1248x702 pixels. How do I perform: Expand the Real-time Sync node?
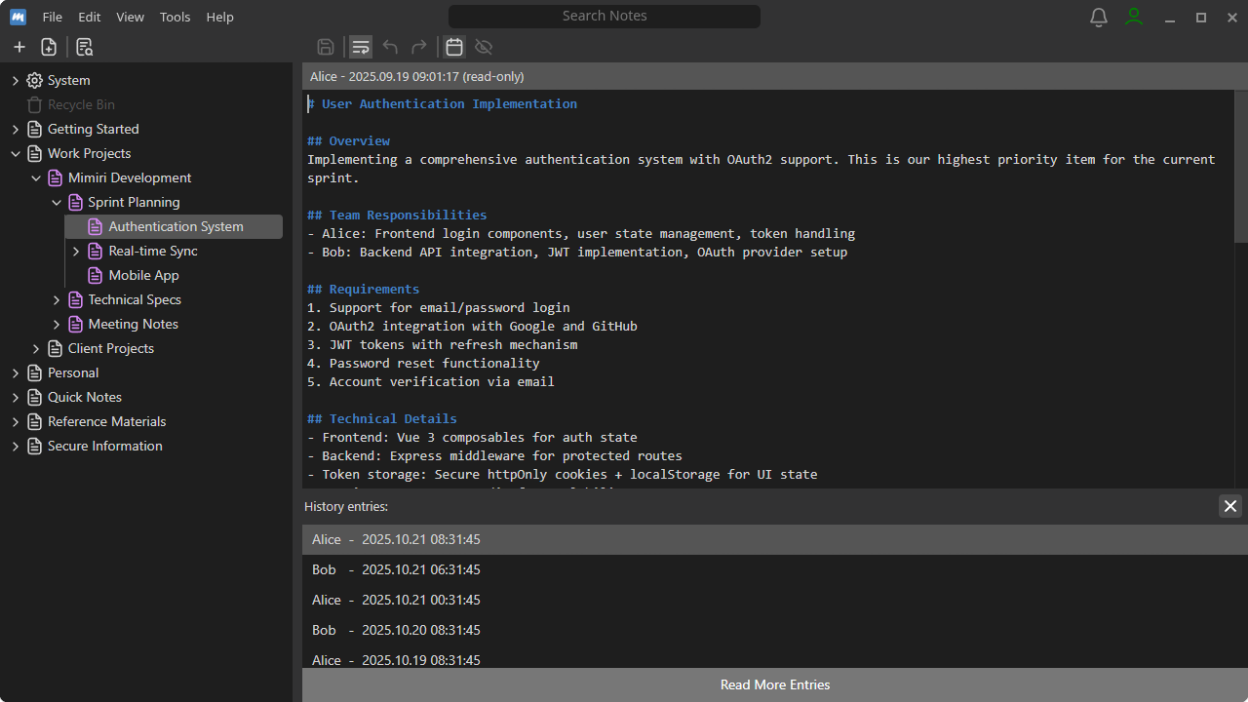click(76, 251)
